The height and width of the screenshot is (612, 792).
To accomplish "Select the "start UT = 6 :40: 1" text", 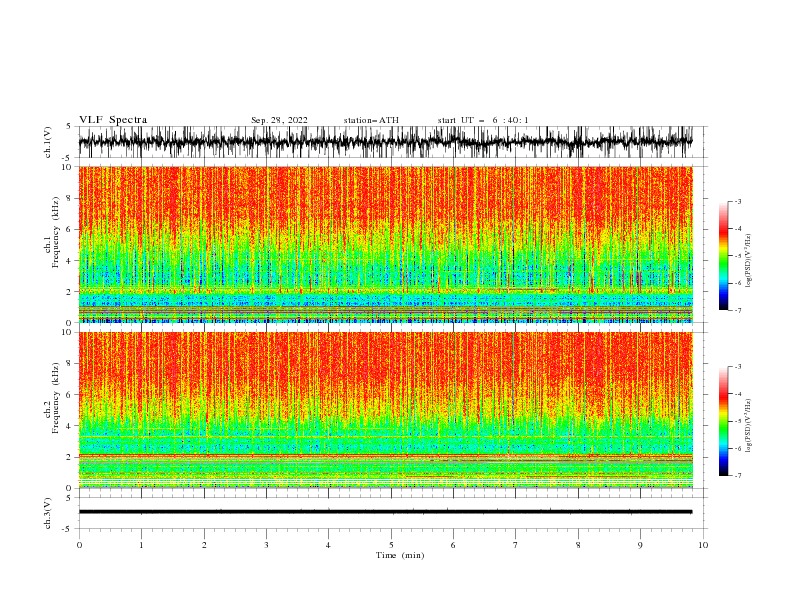I will coord(483,120).
